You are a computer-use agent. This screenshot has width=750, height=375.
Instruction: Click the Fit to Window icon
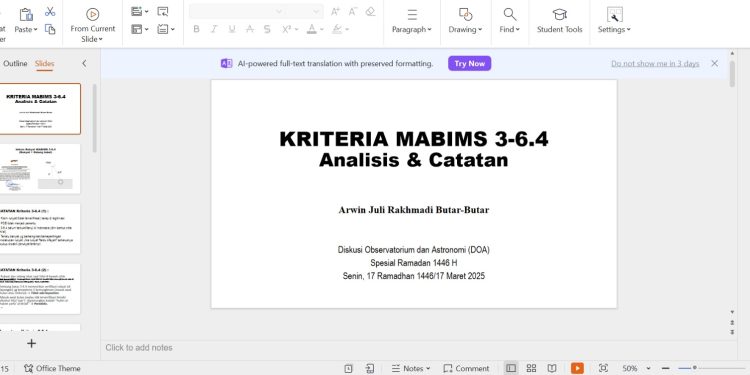[604, 368]
